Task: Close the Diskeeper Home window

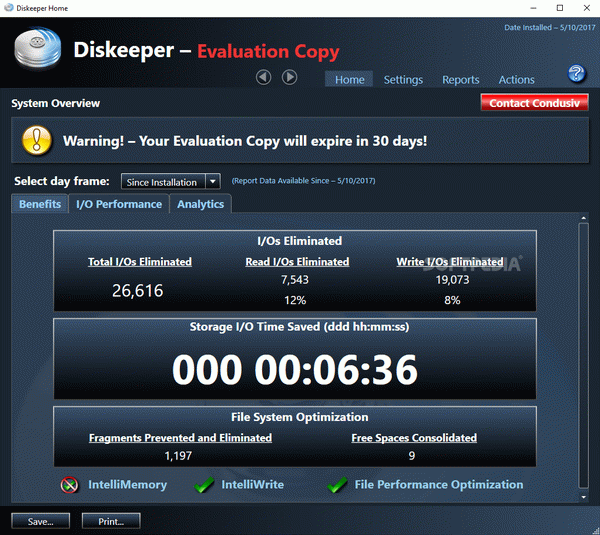Action: (587, 8)
